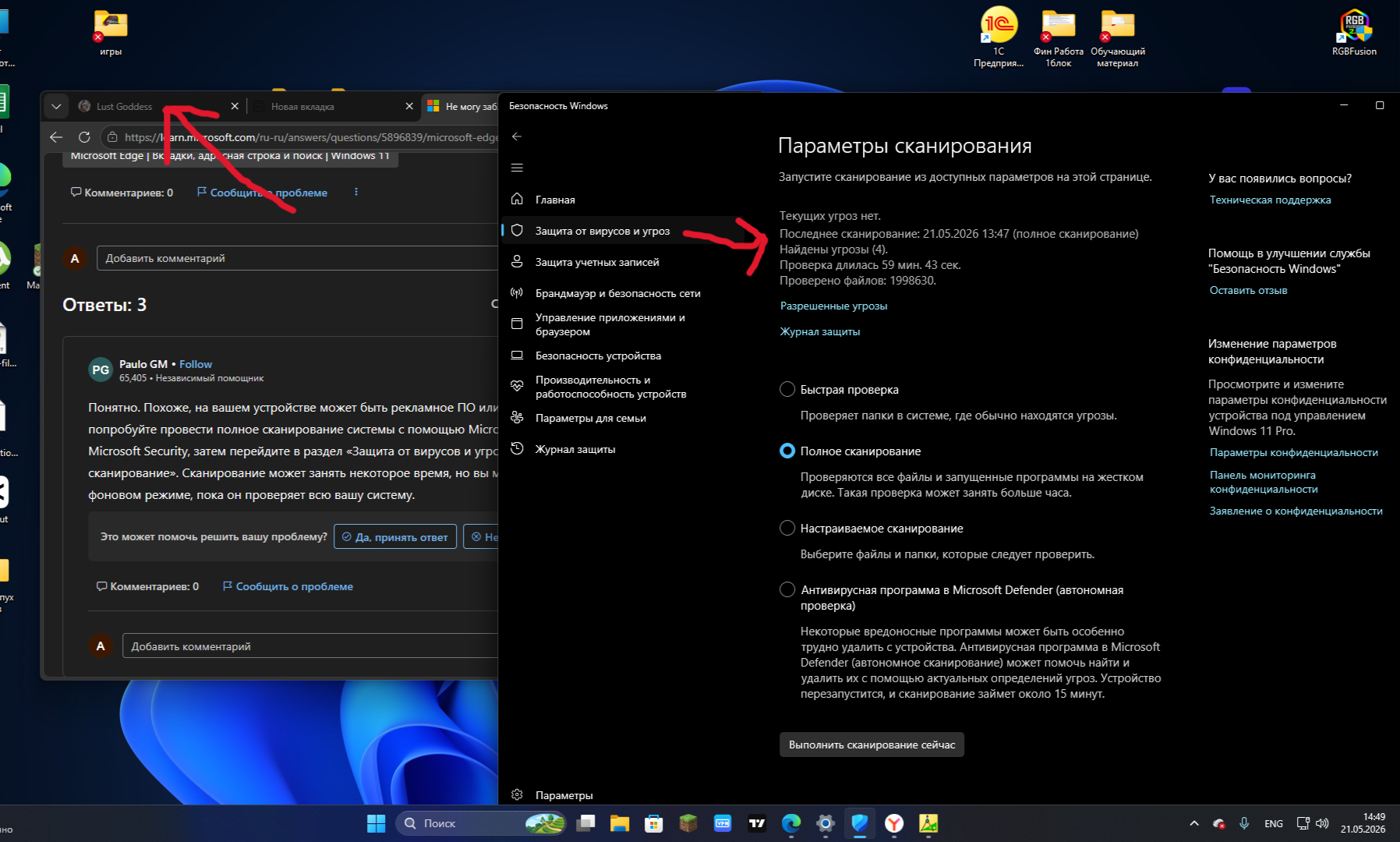Show hidden system tray icons

coord(1194,823)
